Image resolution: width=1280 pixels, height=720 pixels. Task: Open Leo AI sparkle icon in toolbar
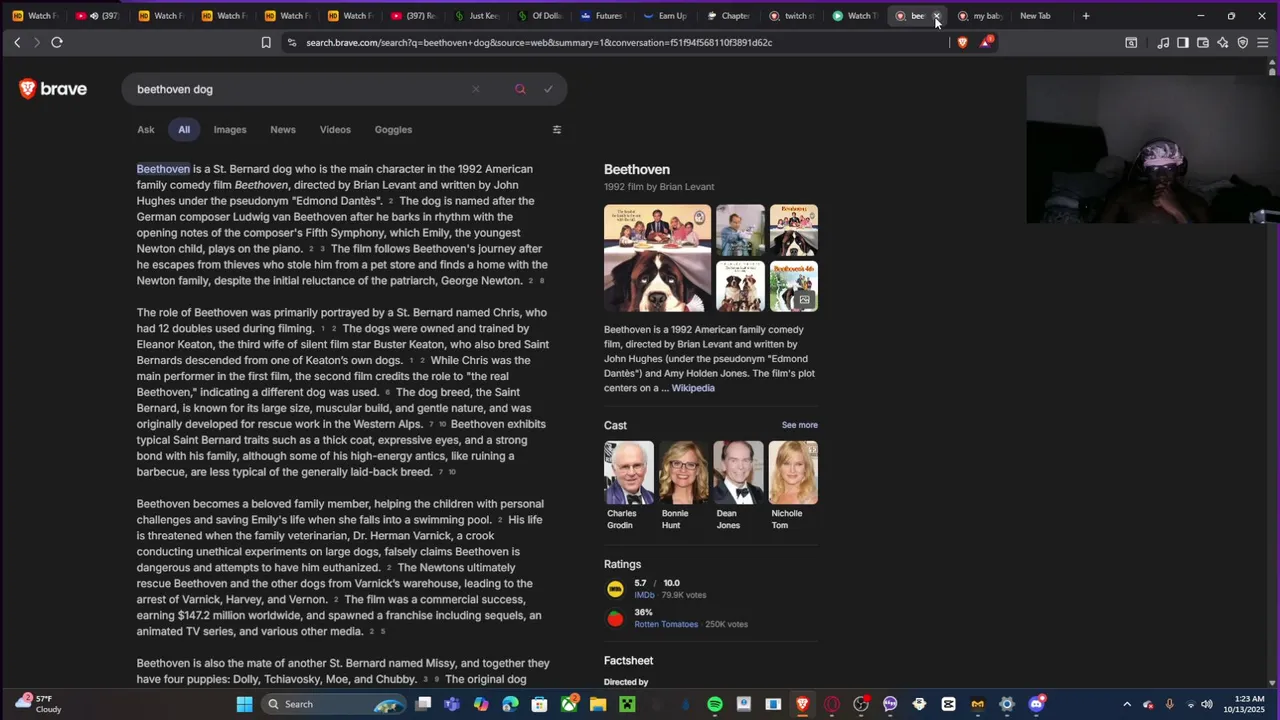click(x=1223, y=42)
